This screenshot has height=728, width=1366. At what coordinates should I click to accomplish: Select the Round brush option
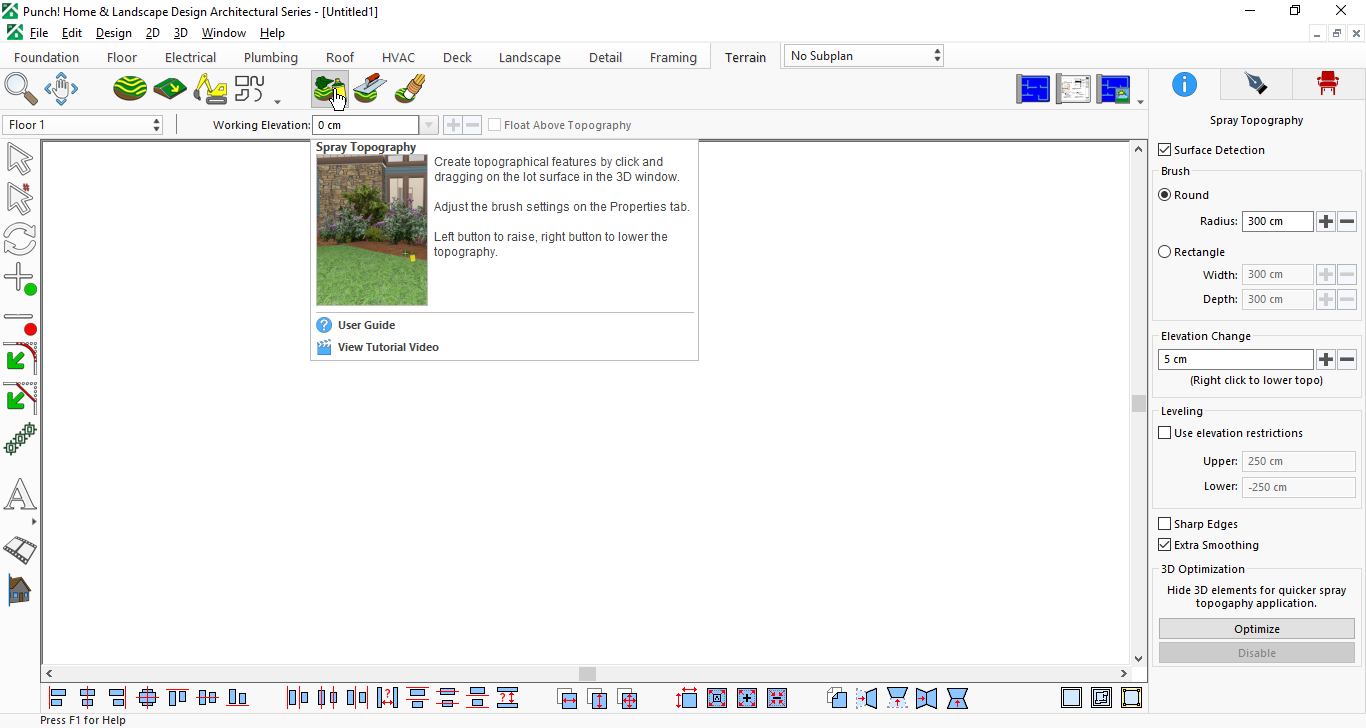click(1164, 195)
